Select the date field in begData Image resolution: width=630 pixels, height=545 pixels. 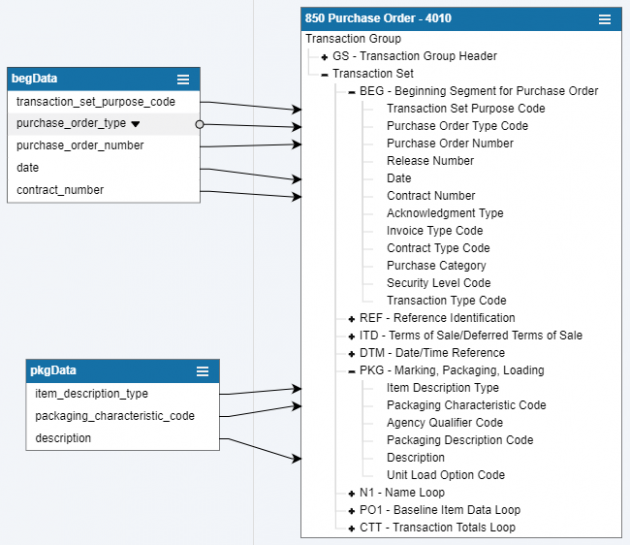tap(104, 168)
